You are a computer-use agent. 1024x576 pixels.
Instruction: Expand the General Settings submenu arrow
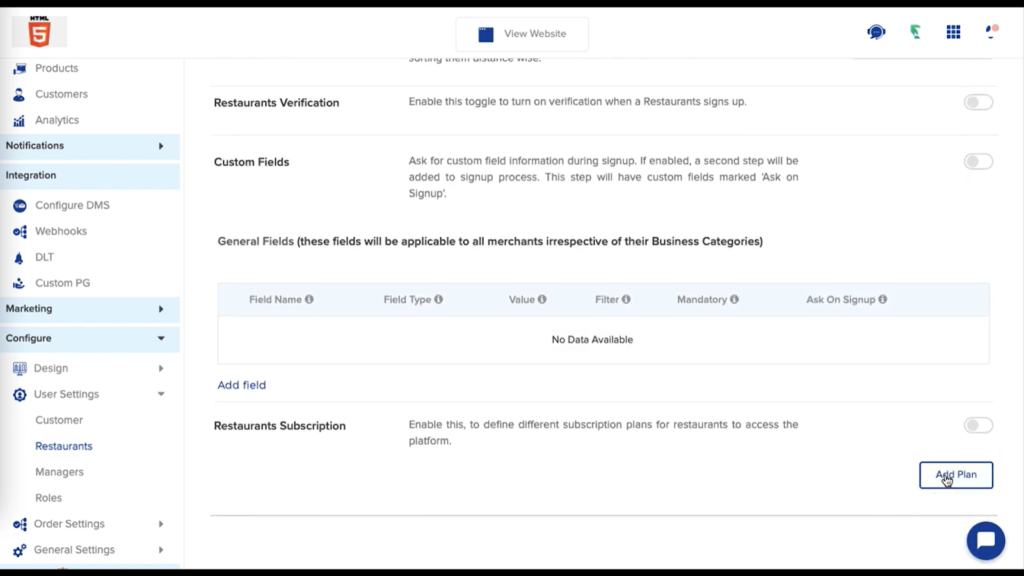[x=161, y=550]
